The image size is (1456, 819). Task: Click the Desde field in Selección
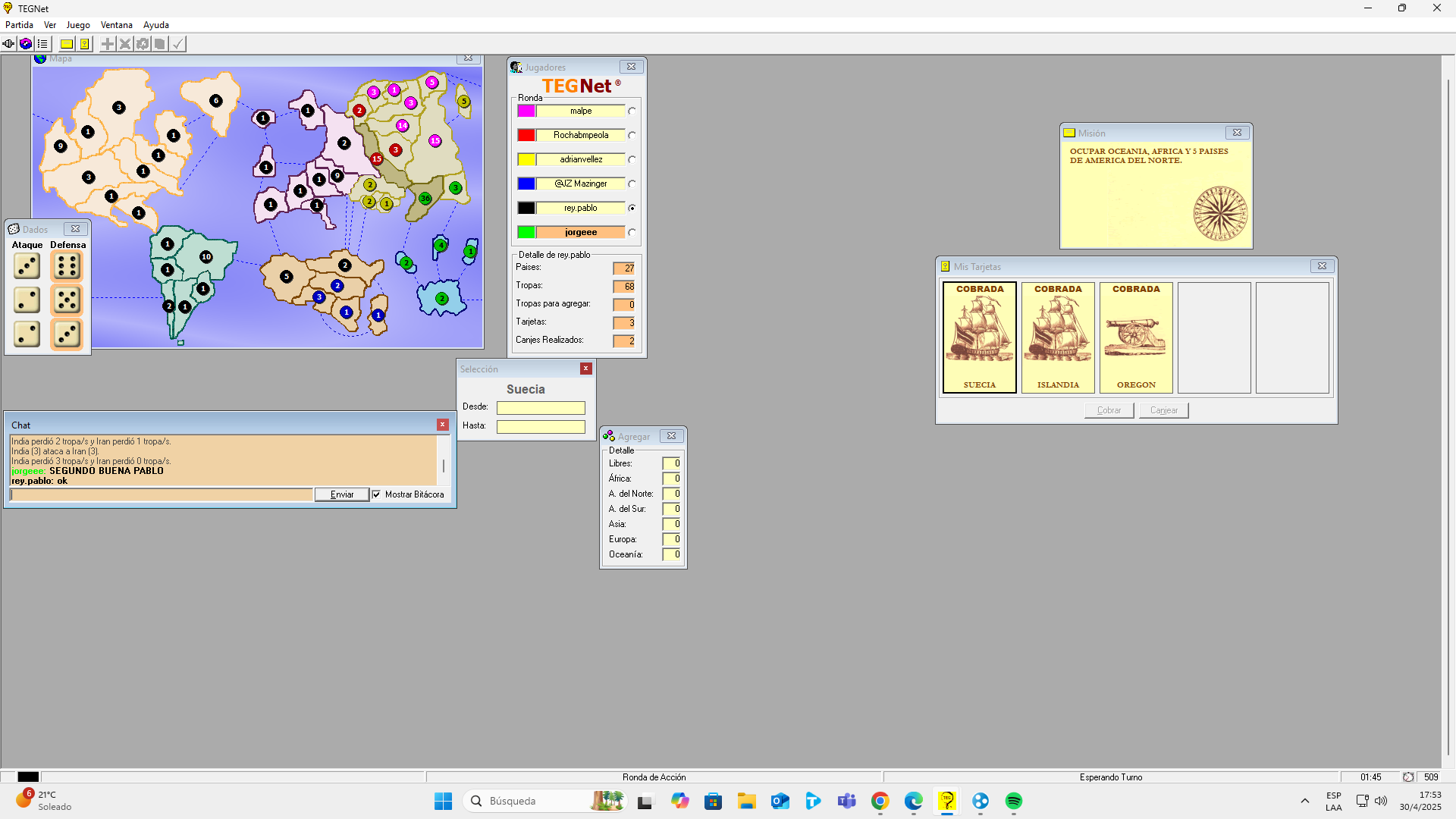coord(541,408)
